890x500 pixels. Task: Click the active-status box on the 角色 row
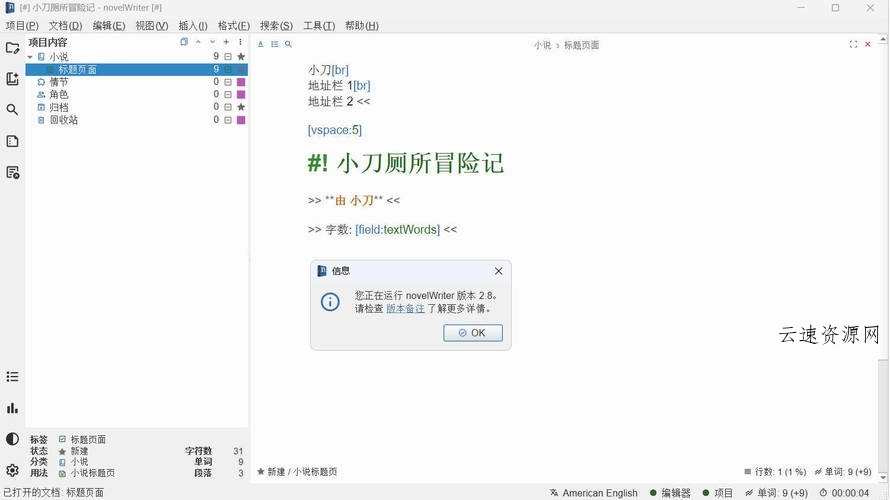[x=228, y=94]
